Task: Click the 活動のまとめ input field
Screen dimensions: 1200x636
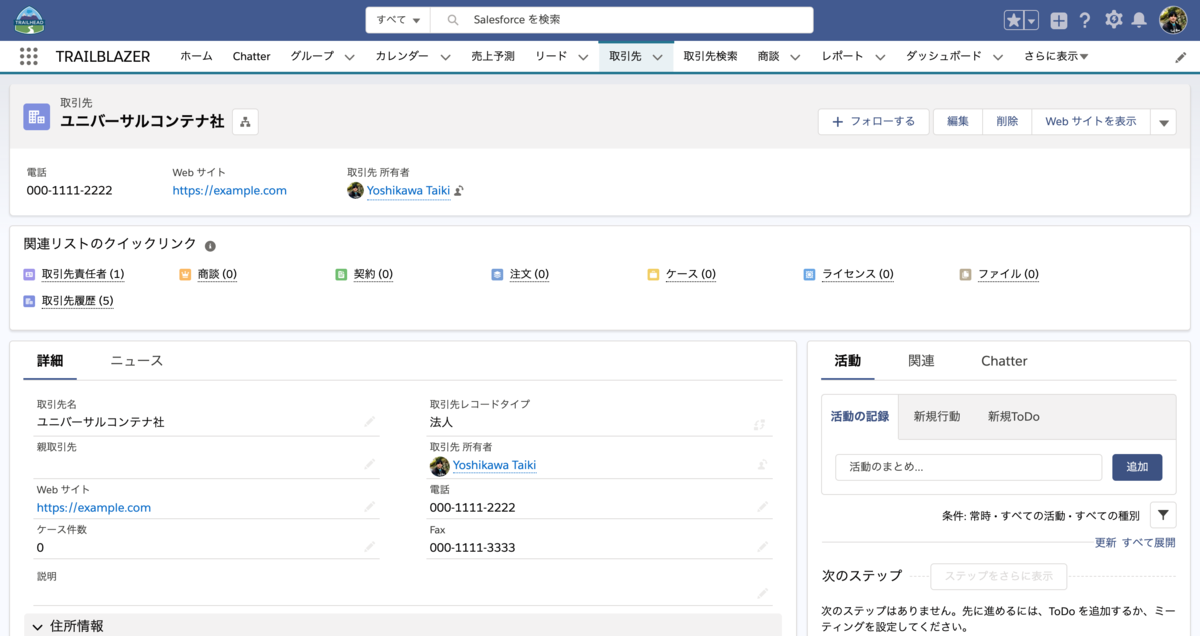Action: [x=968, y=467]
